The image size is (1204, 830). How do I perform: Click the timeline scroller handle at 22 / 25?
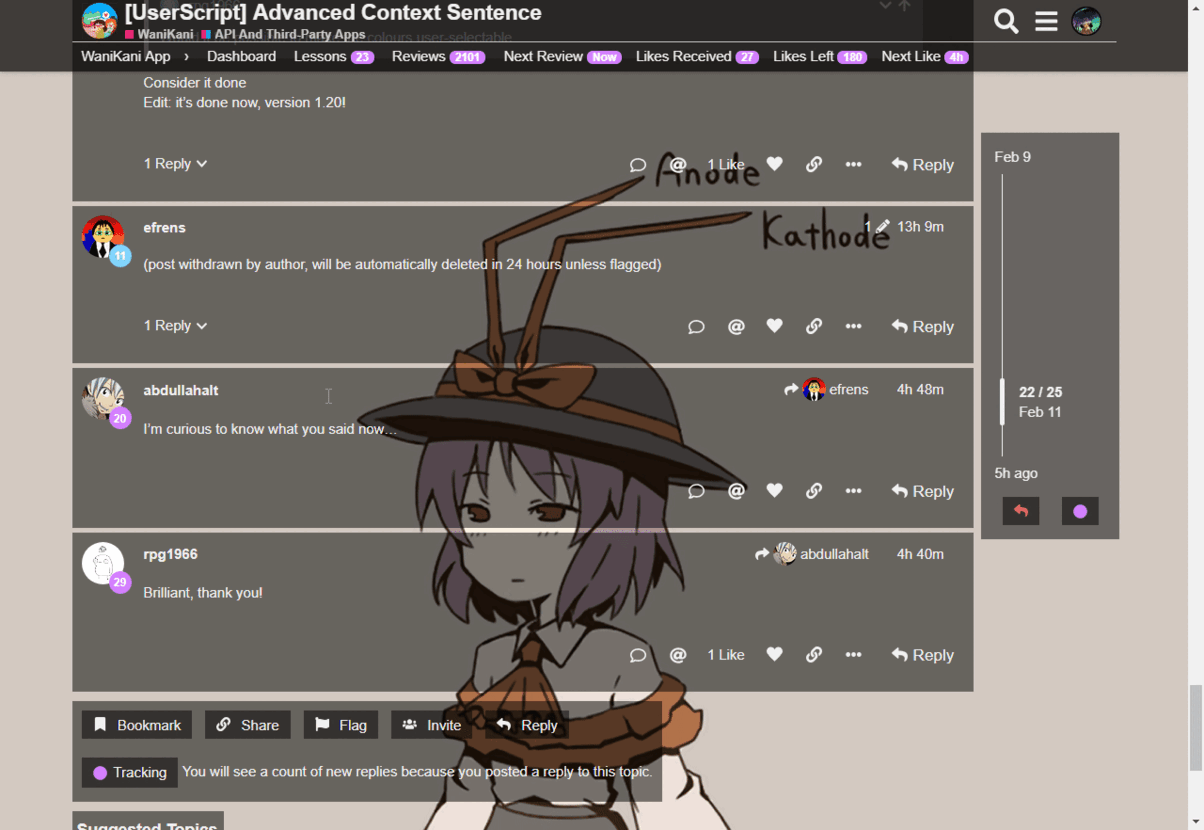tap(1003, 402)
